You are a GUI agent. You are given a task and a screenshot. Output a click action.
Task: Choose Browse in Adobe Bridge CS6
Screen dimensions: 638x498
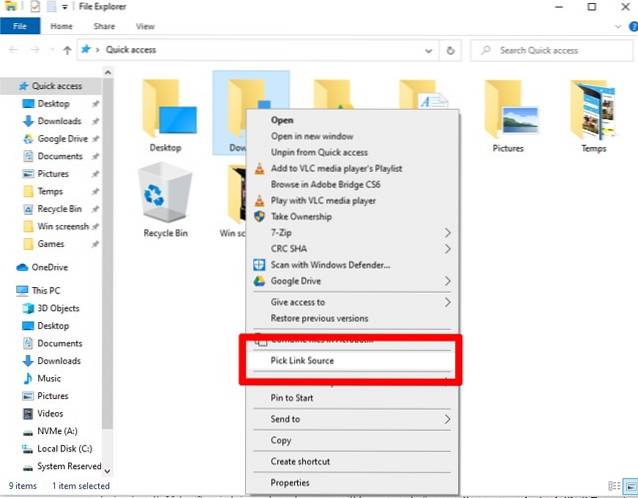(352, 184)
